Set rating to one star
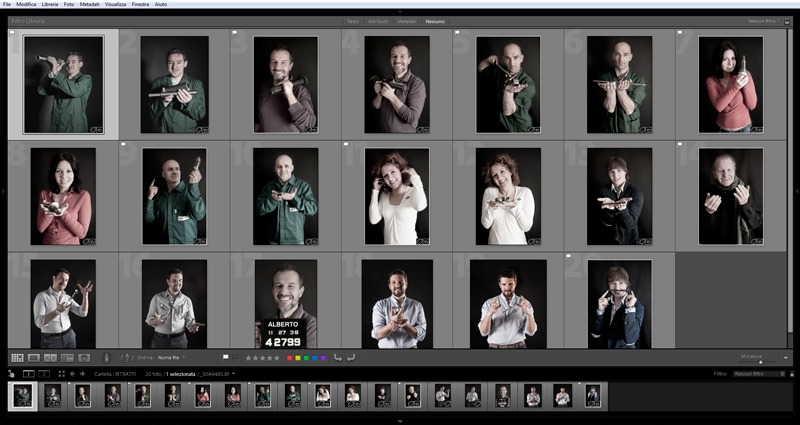800x425 pixels. click(x=248, y=358)
